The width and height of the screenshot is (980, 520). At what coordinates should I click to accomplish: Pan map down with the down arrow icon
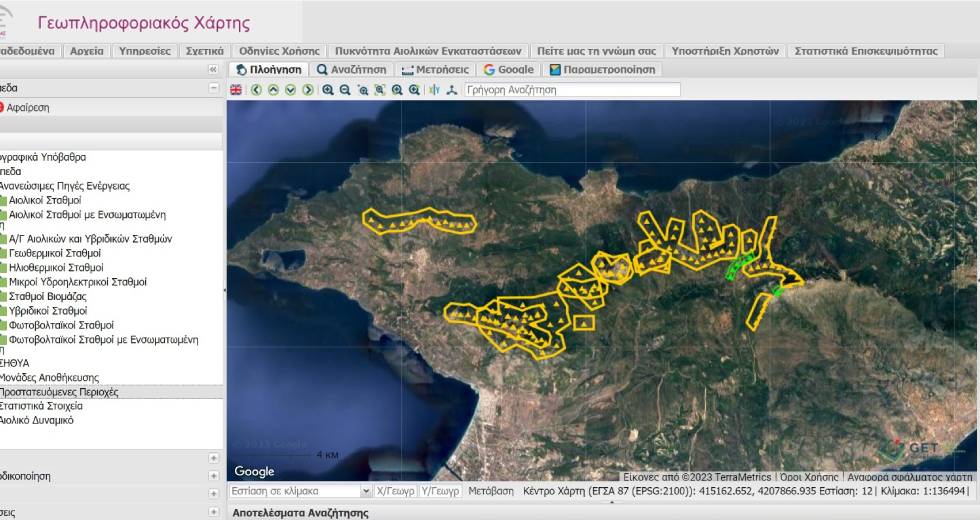[290, 90]
